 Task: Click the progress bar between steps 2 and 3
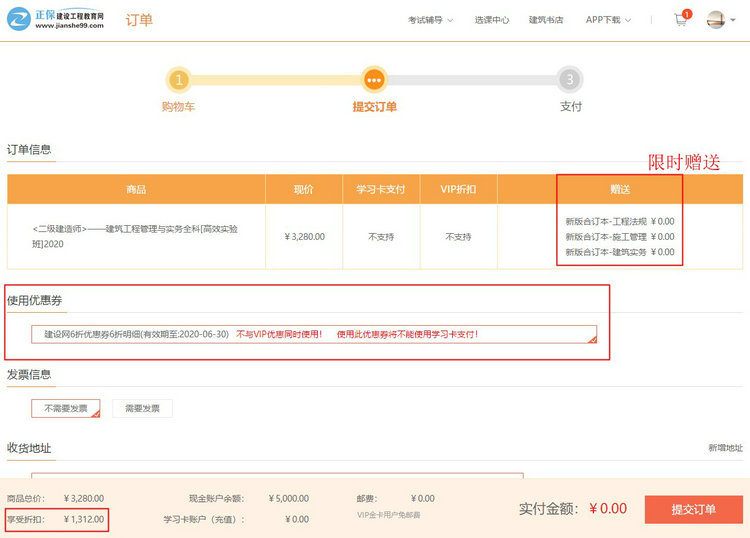pos(470,80)
